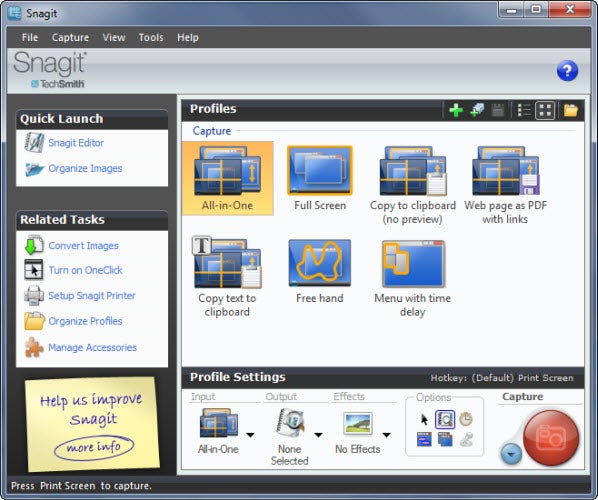Viewport: 598px width, 500px height.
Task: Toggle the timer capture option
Action: [x=466, y=420]
